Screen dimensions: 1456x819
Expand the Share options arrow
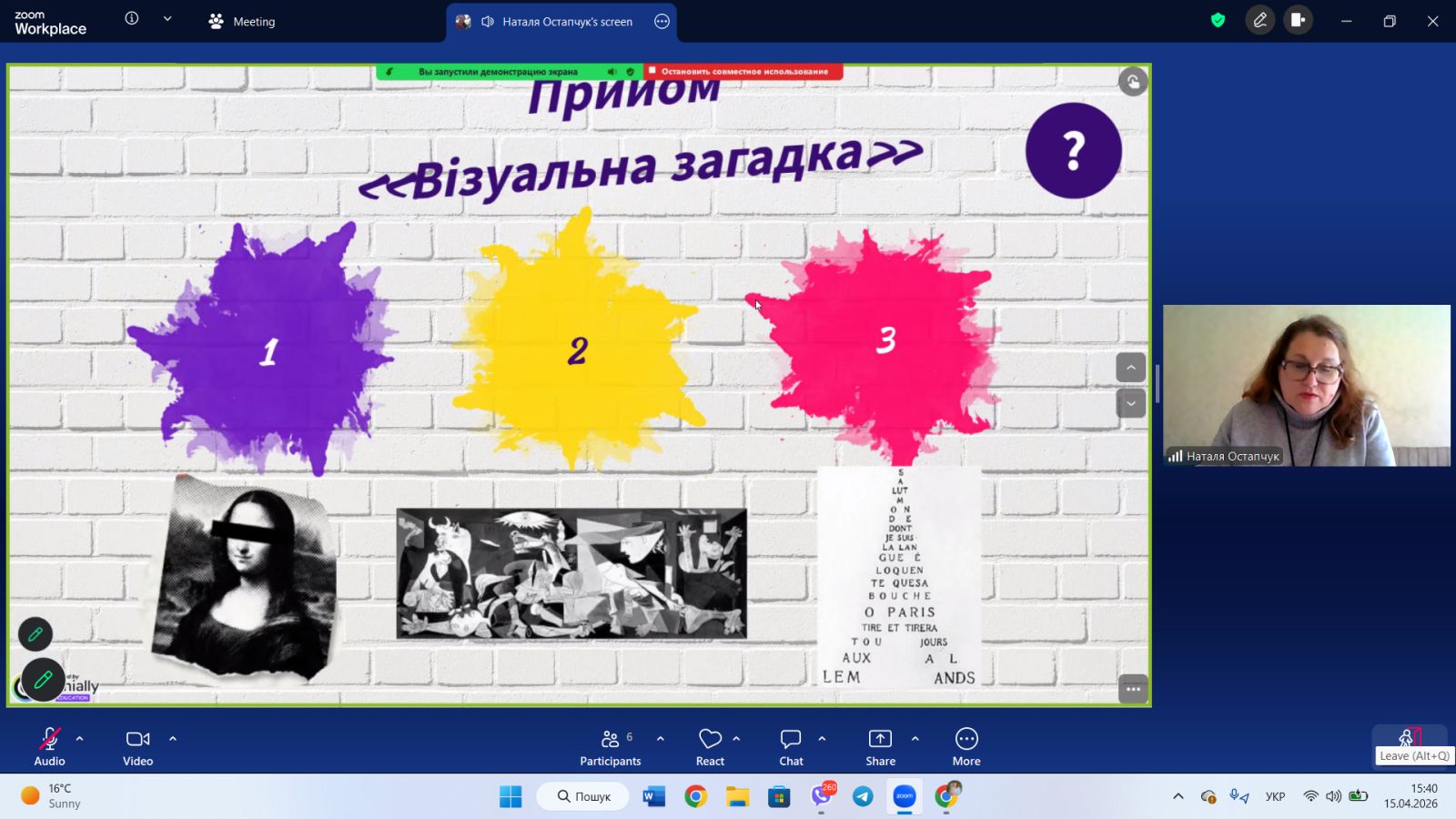click(x=915, y=739)
